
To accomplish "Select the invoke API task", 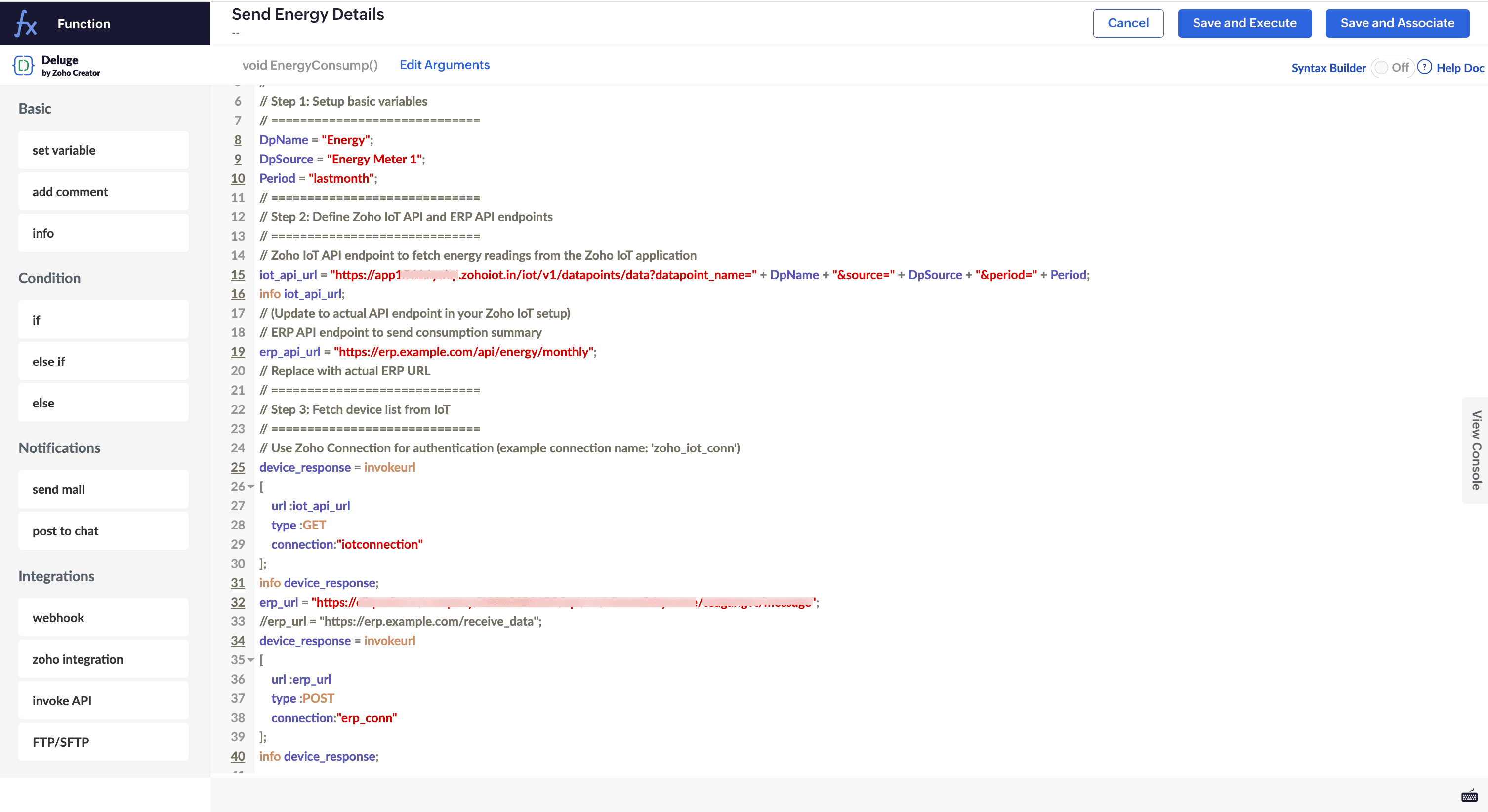I will click(x=103, y=700).
